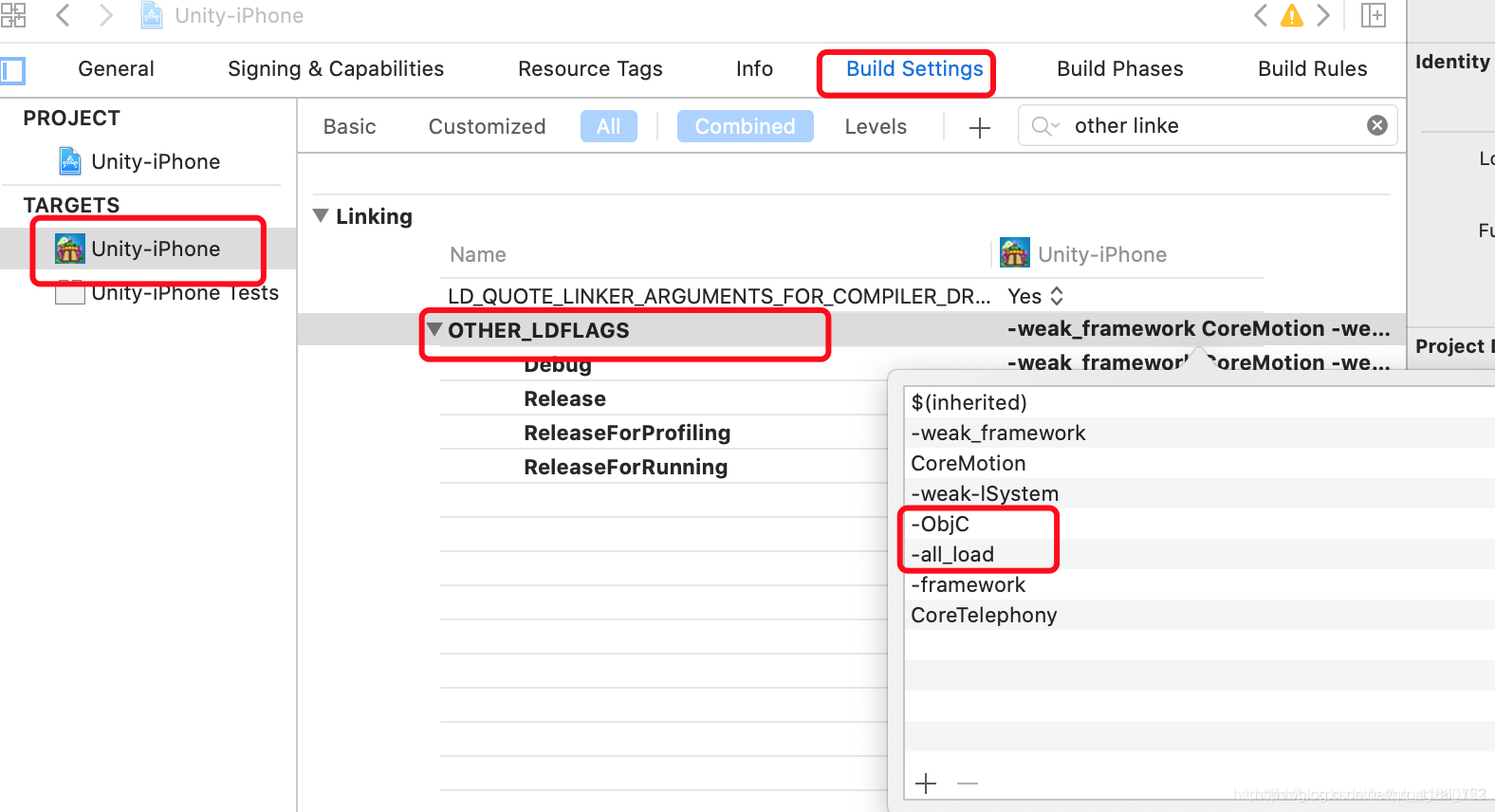Add a build setting with plus button

(x=980, y=127)
